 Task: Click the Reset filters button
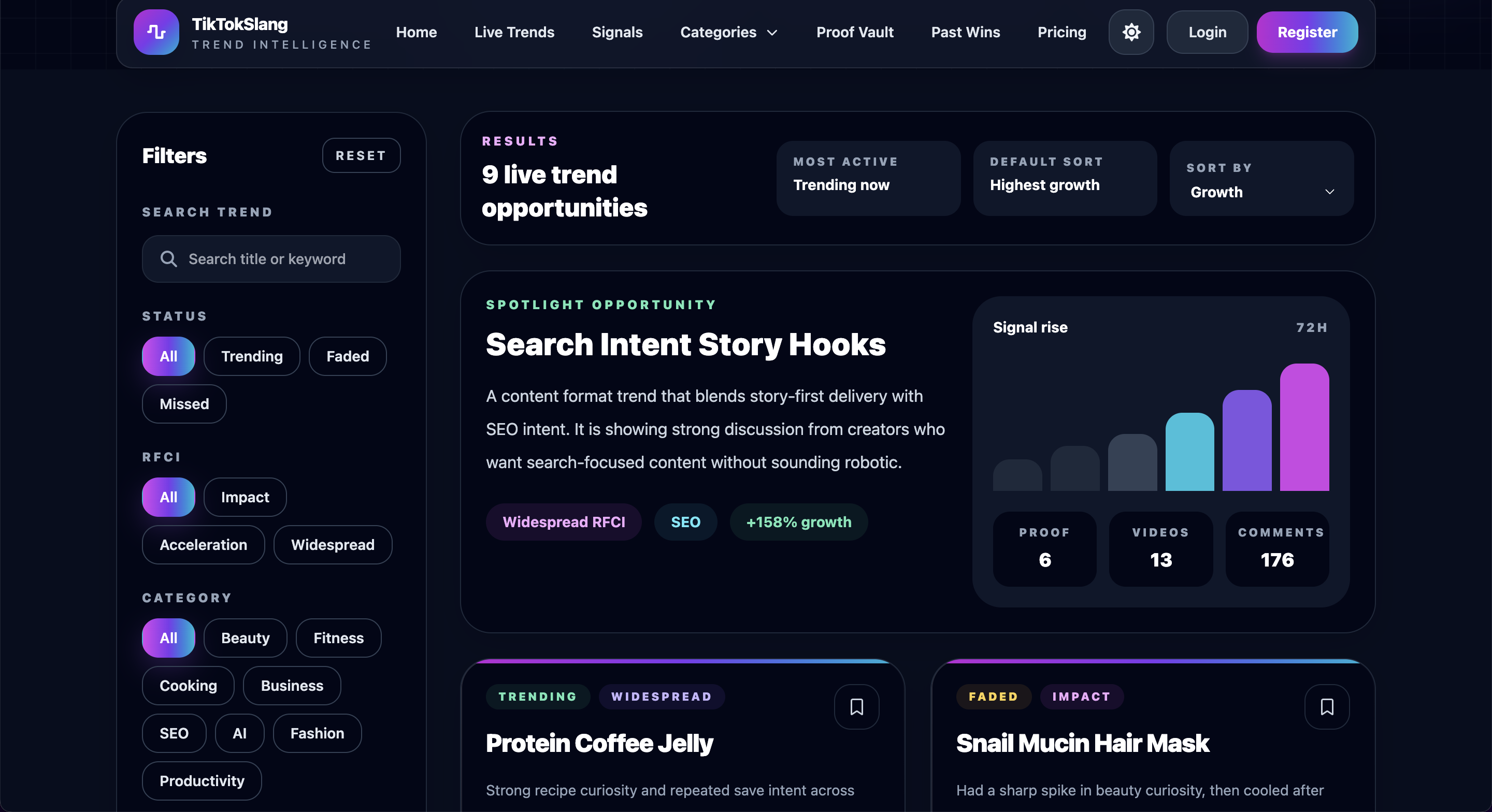tap(361, 155)
